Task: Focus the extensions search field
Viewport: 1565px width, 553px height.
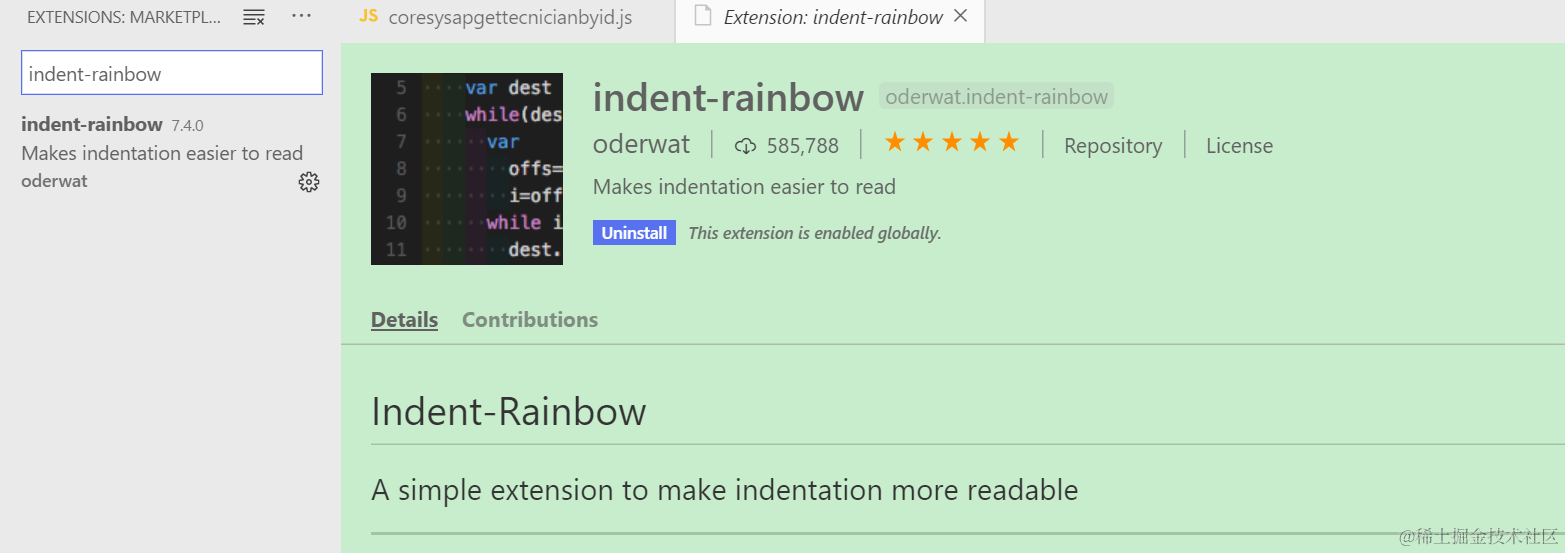Action: coord(172,73)
